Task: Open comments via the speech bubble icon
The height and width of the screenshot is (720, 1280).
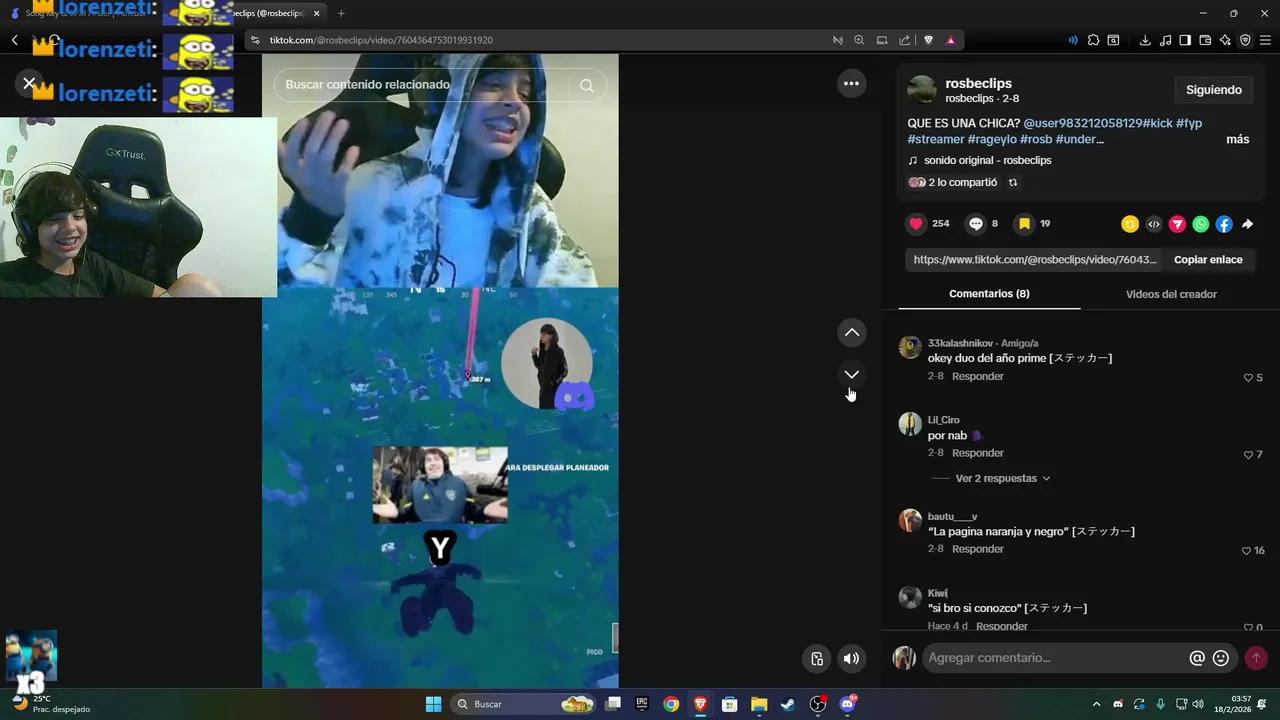Action: 975,224
